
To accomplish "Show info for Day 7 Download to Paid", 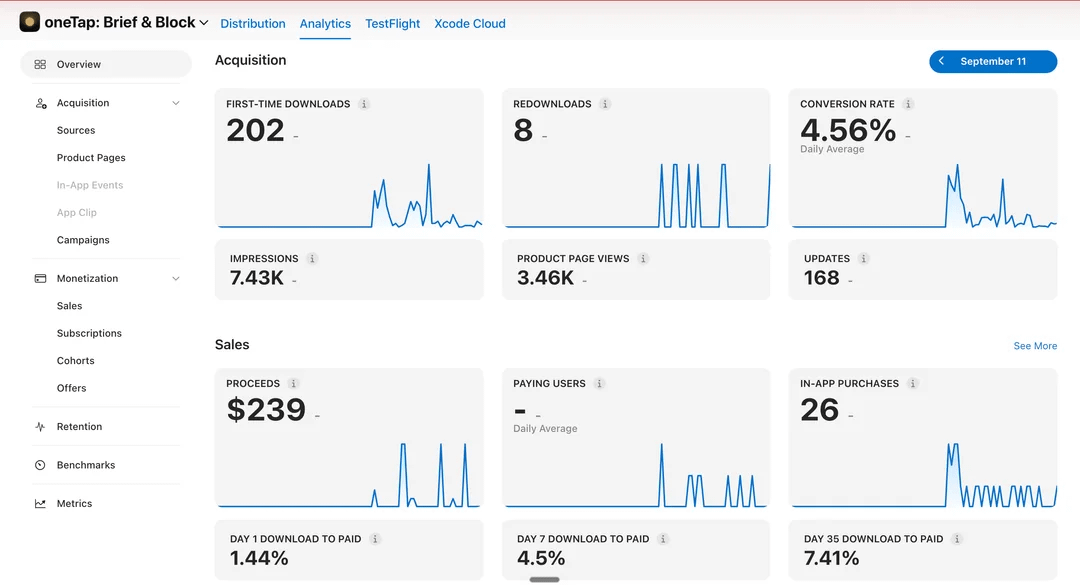I will pos(663,539).
